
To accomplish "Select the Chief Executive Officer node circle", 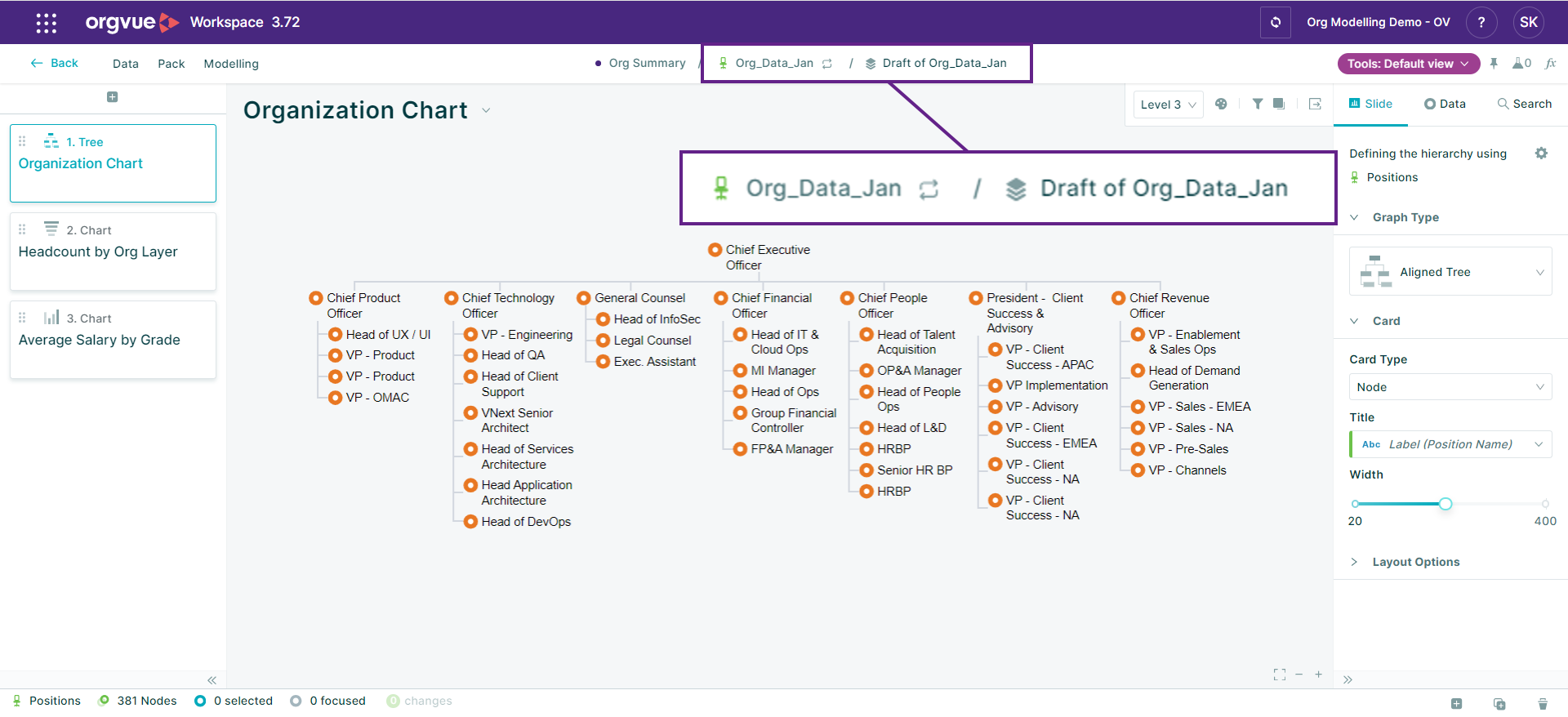I will click(x=715, y=250).
